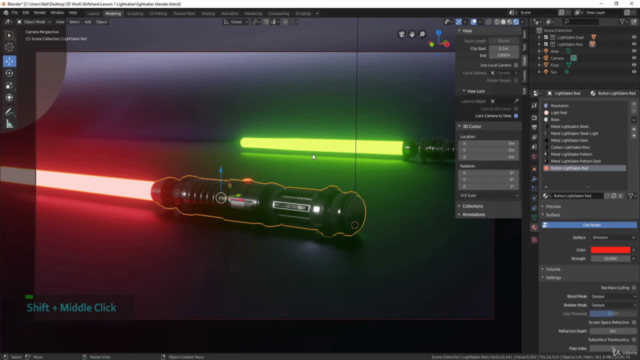Open the Render menu
The height and width of the screenshot is (360, 640).
(x=40, y=13)
